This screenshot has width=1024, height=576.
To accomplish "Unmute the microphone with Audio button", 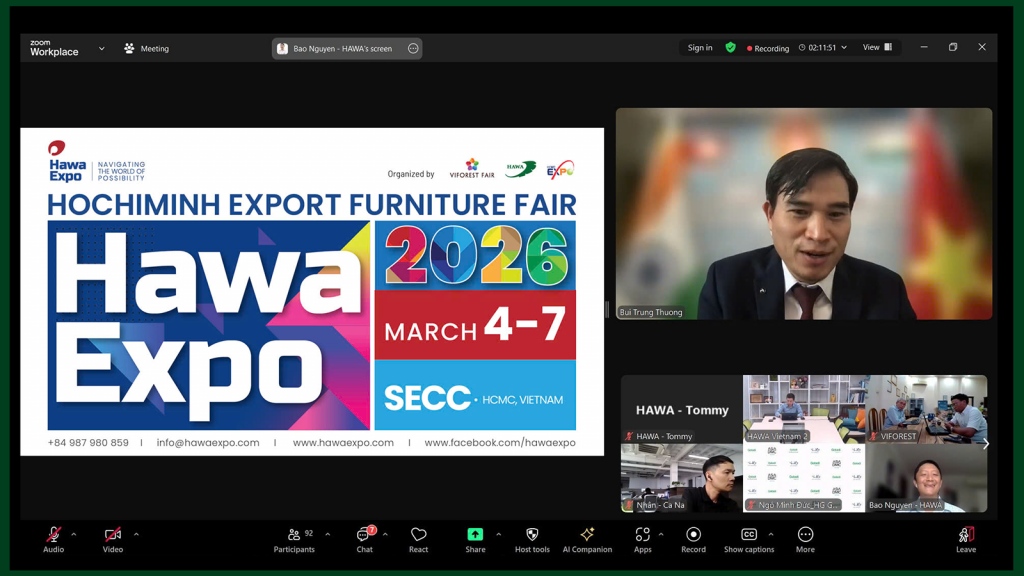I will pos(54,539).
